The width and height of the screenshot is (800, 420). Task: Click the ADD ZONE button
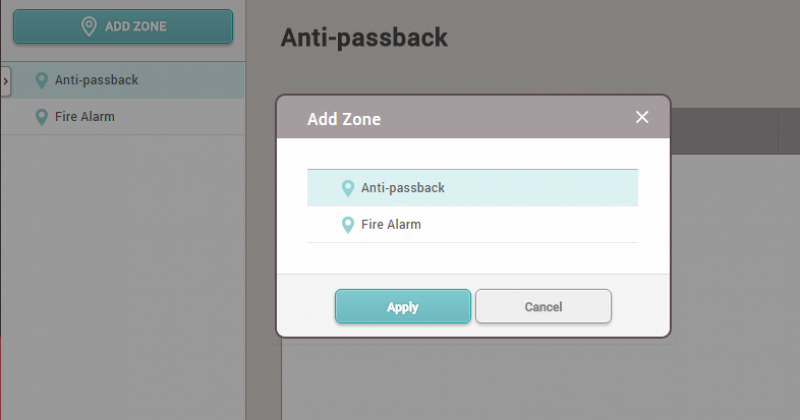[x=122, y=27]
